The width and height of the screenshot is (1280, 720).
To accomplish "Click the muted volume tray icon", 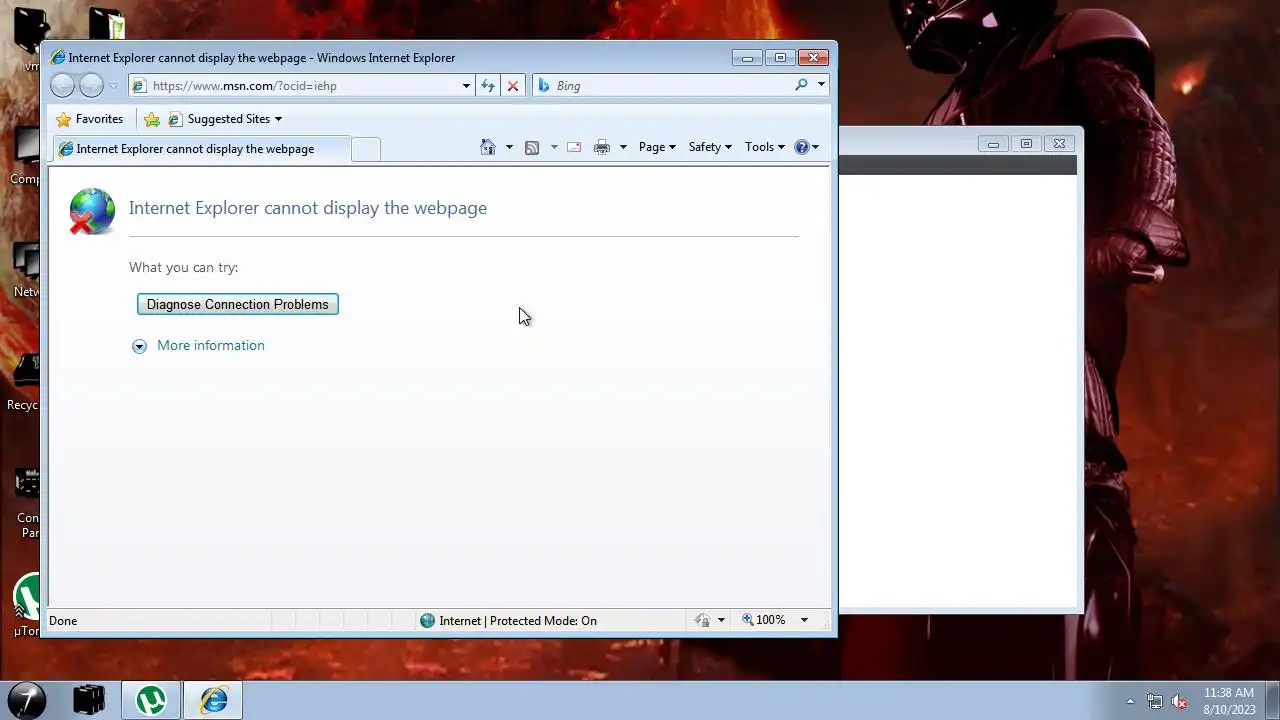I will tap(1179, 701).
